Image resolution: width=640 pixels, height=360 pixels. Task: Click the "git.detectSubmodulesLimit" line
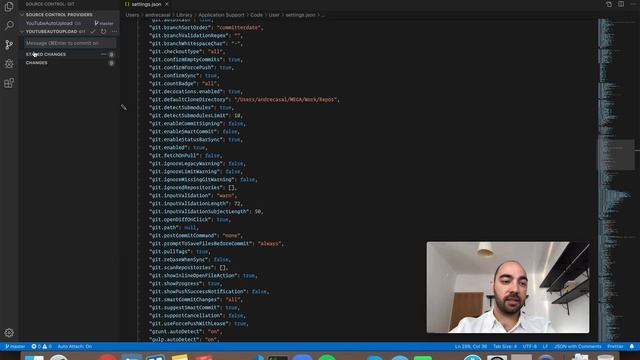(x=197, y=116)
